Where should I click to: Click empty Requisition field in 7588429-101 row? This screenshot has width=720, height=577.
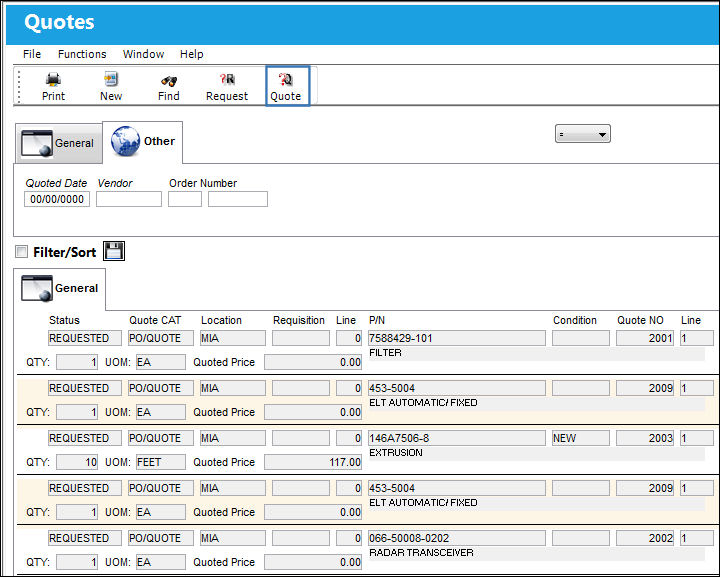(x=301, y=338)
